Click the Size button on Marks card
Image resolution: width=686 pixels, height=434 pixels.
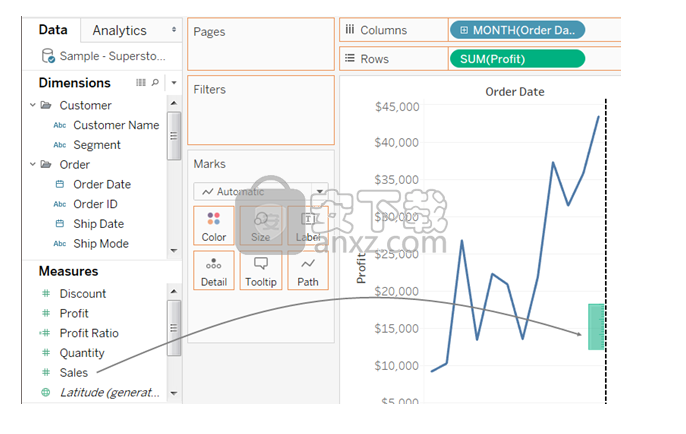[x=261, y=226]
